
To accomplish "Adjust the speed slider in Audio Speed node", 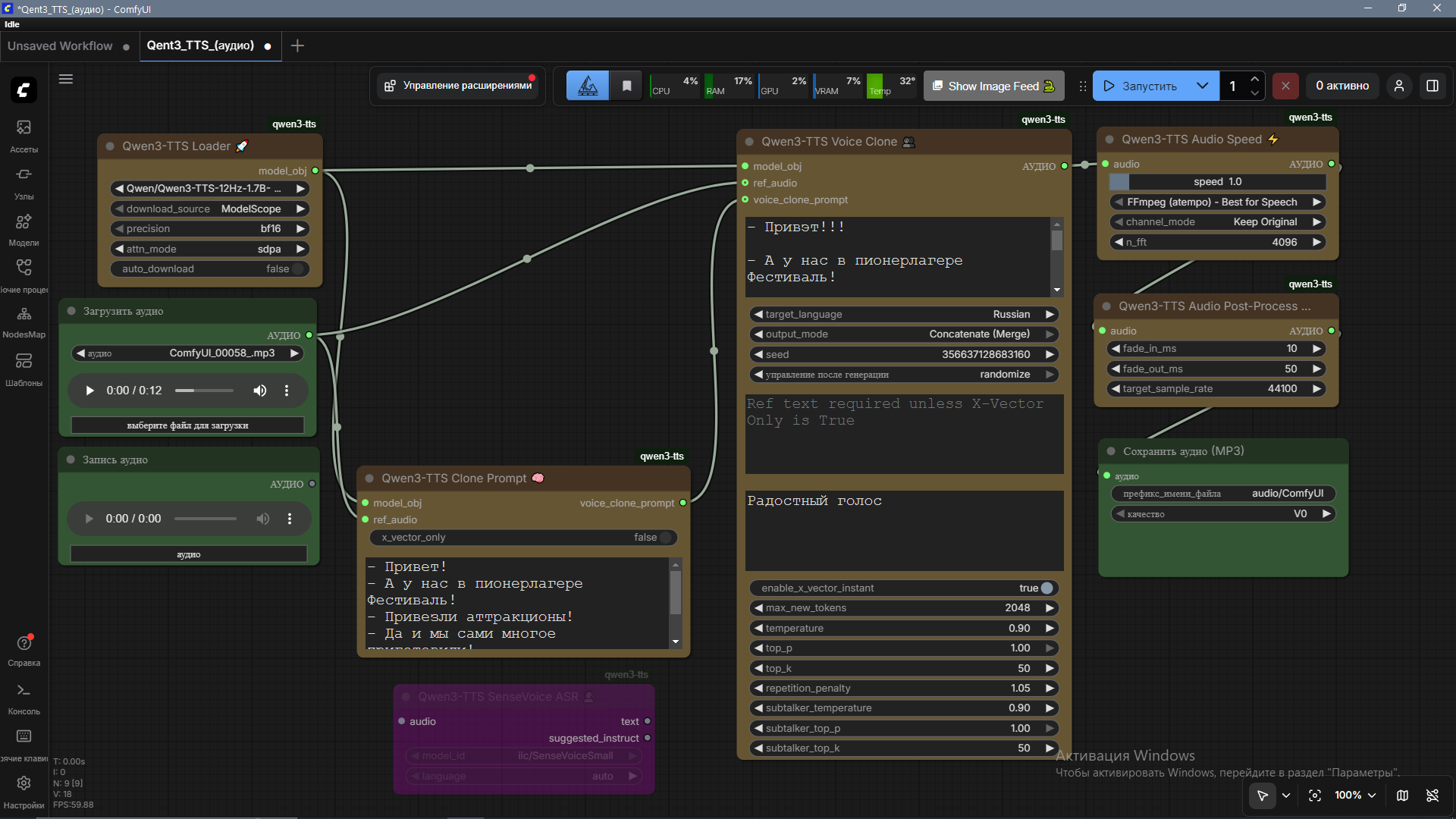I will point(1217,182).
